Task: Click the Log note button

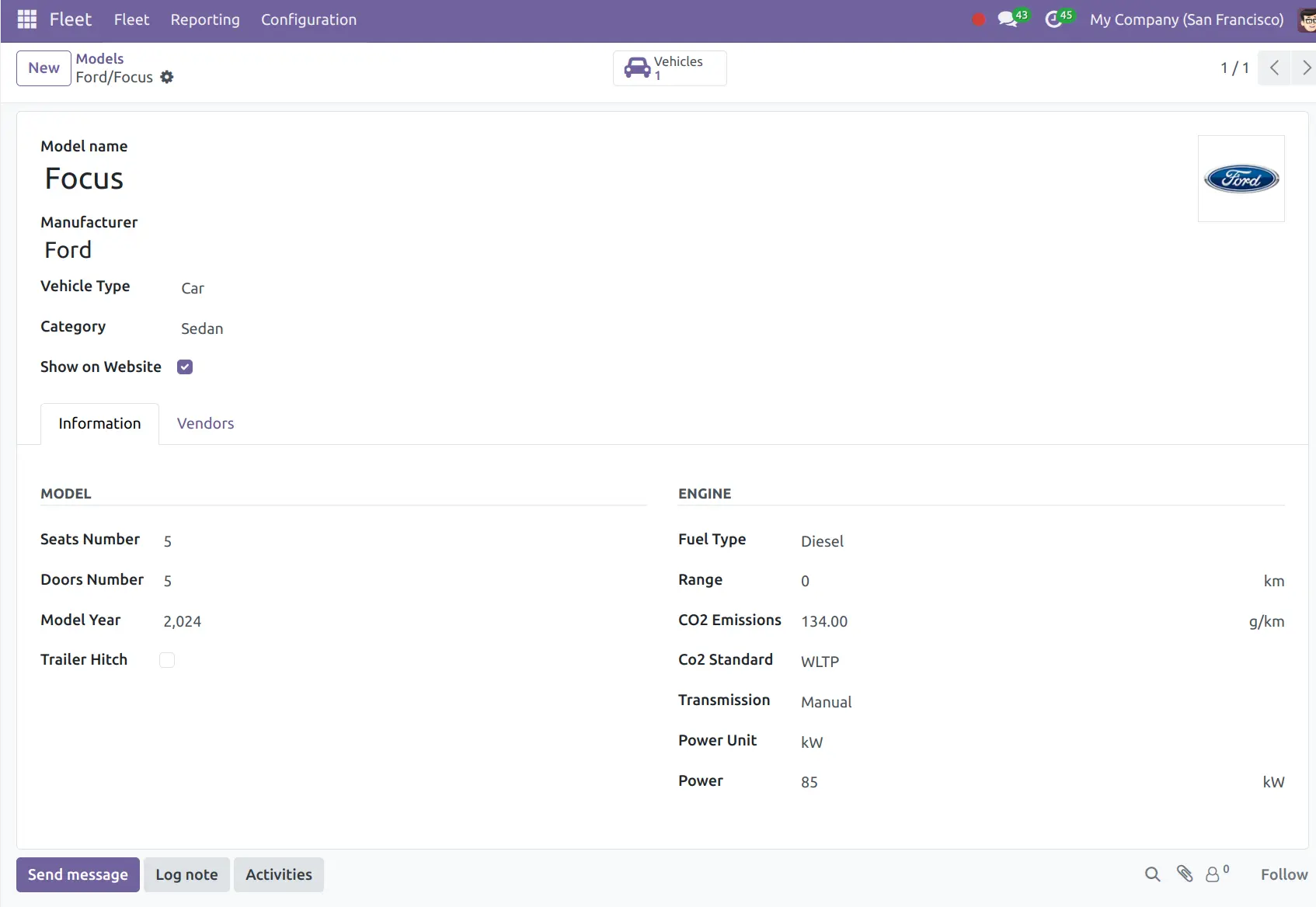Action: click(186, 875)
